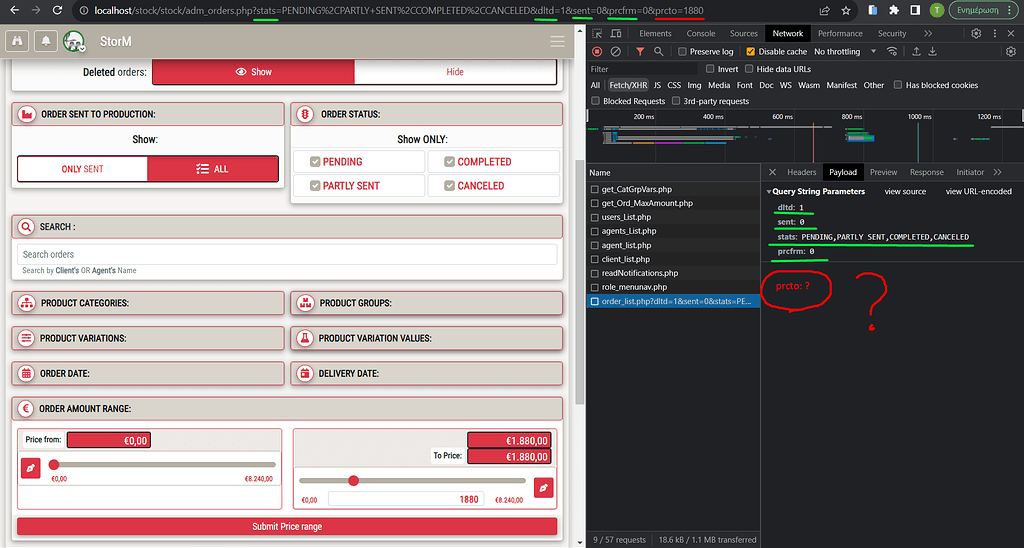
Task: Enable the Preserve log checkbox
Action: [683, 51]
